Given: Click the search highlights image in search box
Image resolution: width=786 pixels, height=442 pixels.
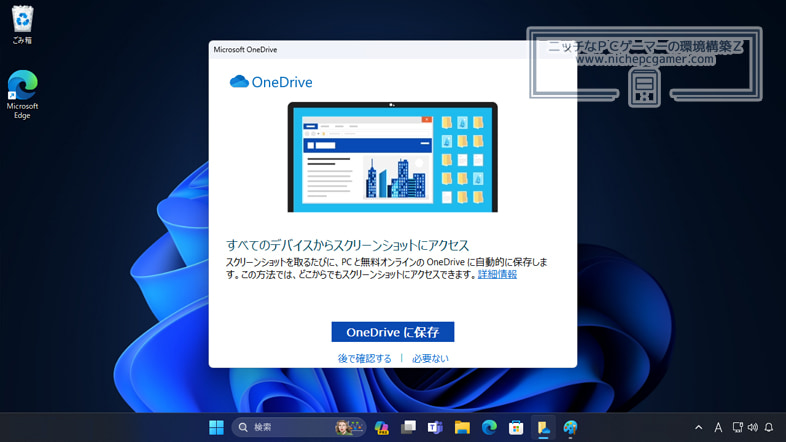Looking at the screenshot, I should pyautogui.click(x=349, y=427).
